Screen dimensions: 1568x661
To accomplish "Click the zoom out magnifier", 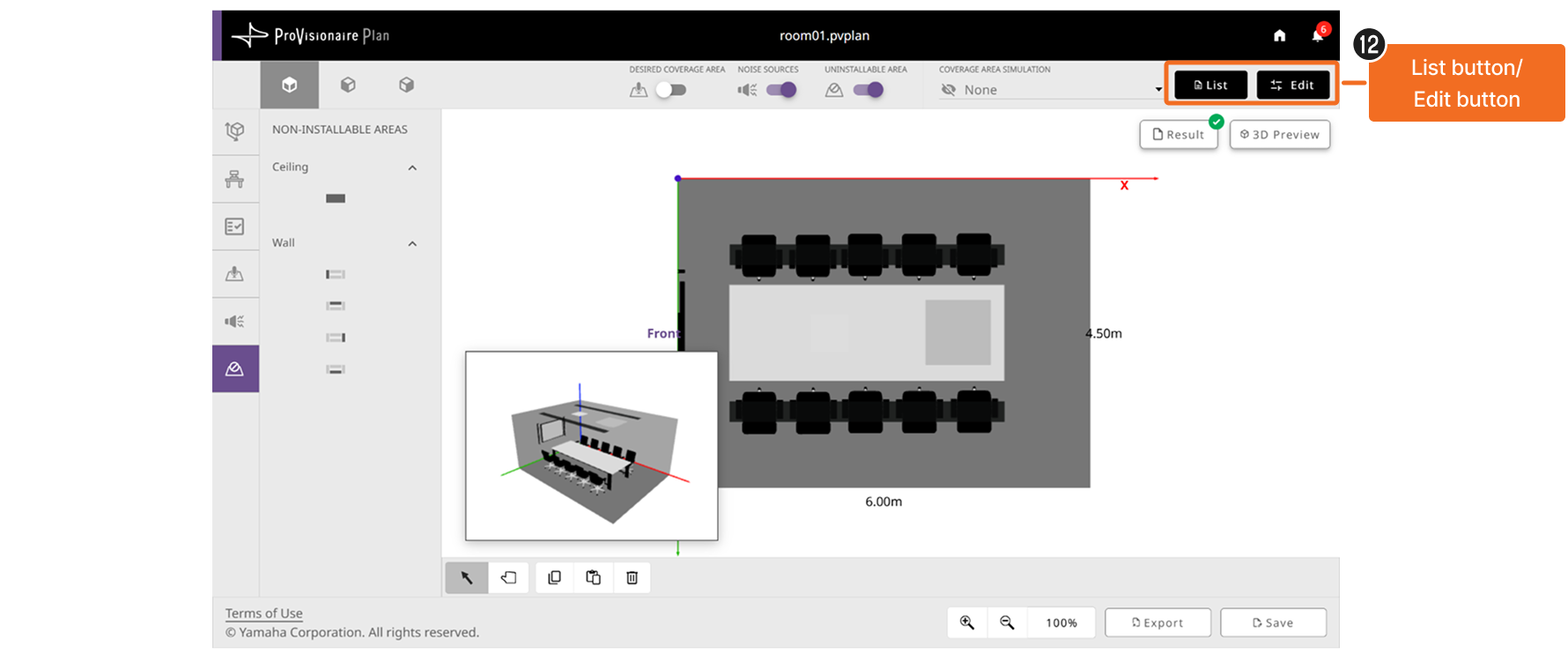I will [x=1007, y=623].
